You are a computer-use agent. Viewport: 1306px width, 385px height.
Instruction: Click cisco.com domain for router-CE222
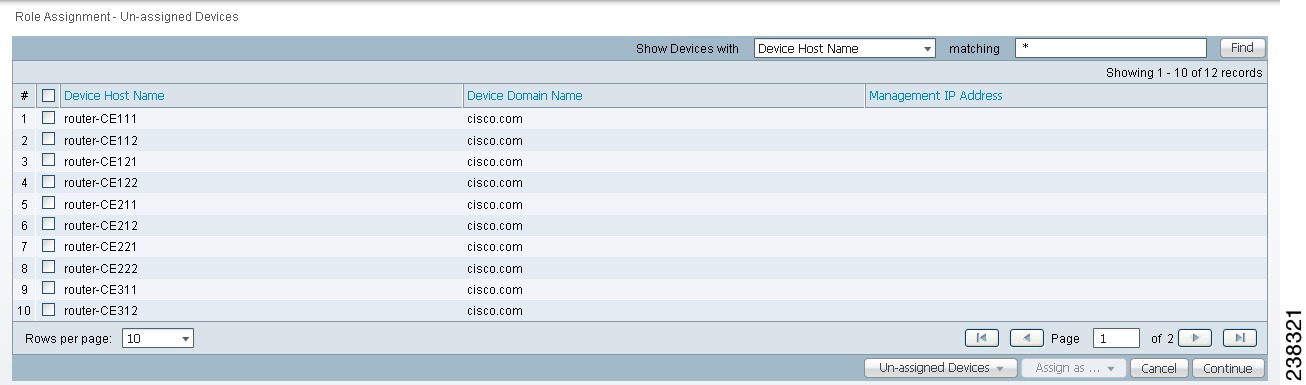pyautogui.click(x=495, y=269)
